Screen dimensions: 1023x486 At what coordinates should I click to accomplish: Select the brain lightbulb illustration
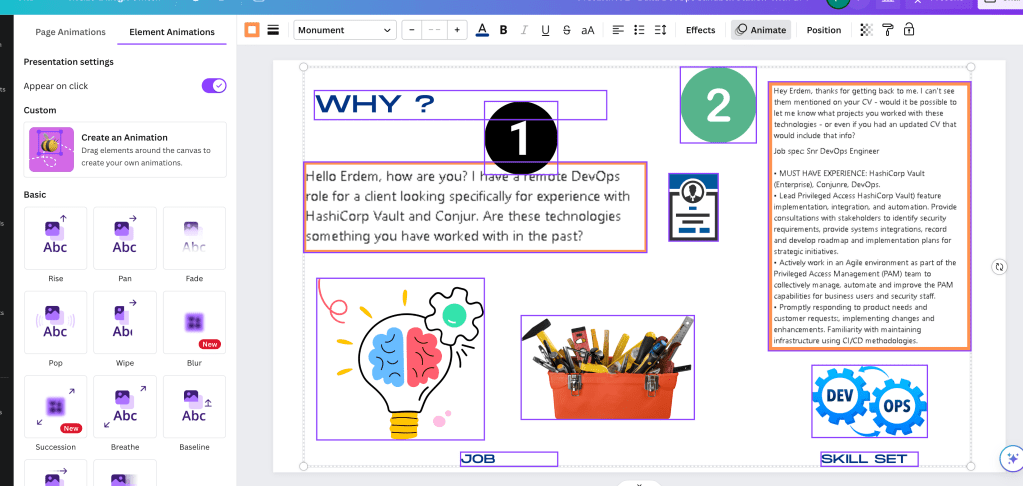(x=401, y=359)
